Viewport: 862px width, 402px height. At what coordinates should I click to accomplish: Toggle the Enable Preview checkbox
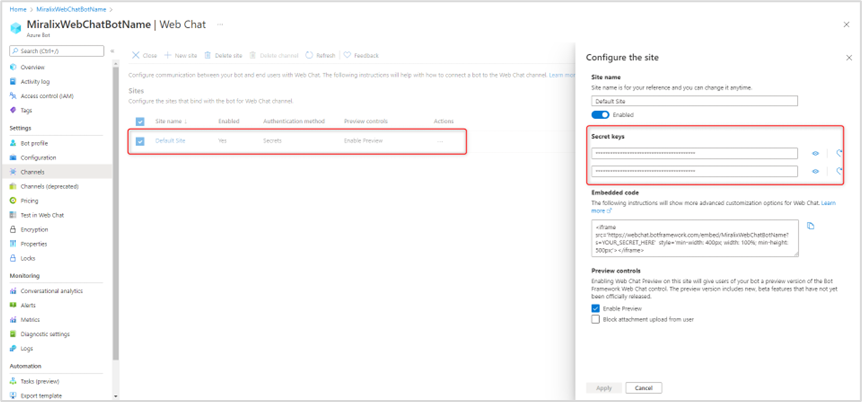click(595, 309)
